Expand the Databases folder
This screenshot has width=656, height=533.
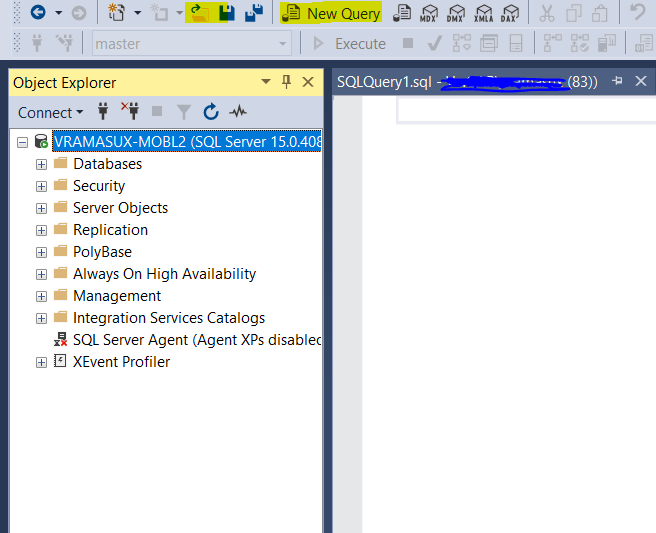coord(41,164)
